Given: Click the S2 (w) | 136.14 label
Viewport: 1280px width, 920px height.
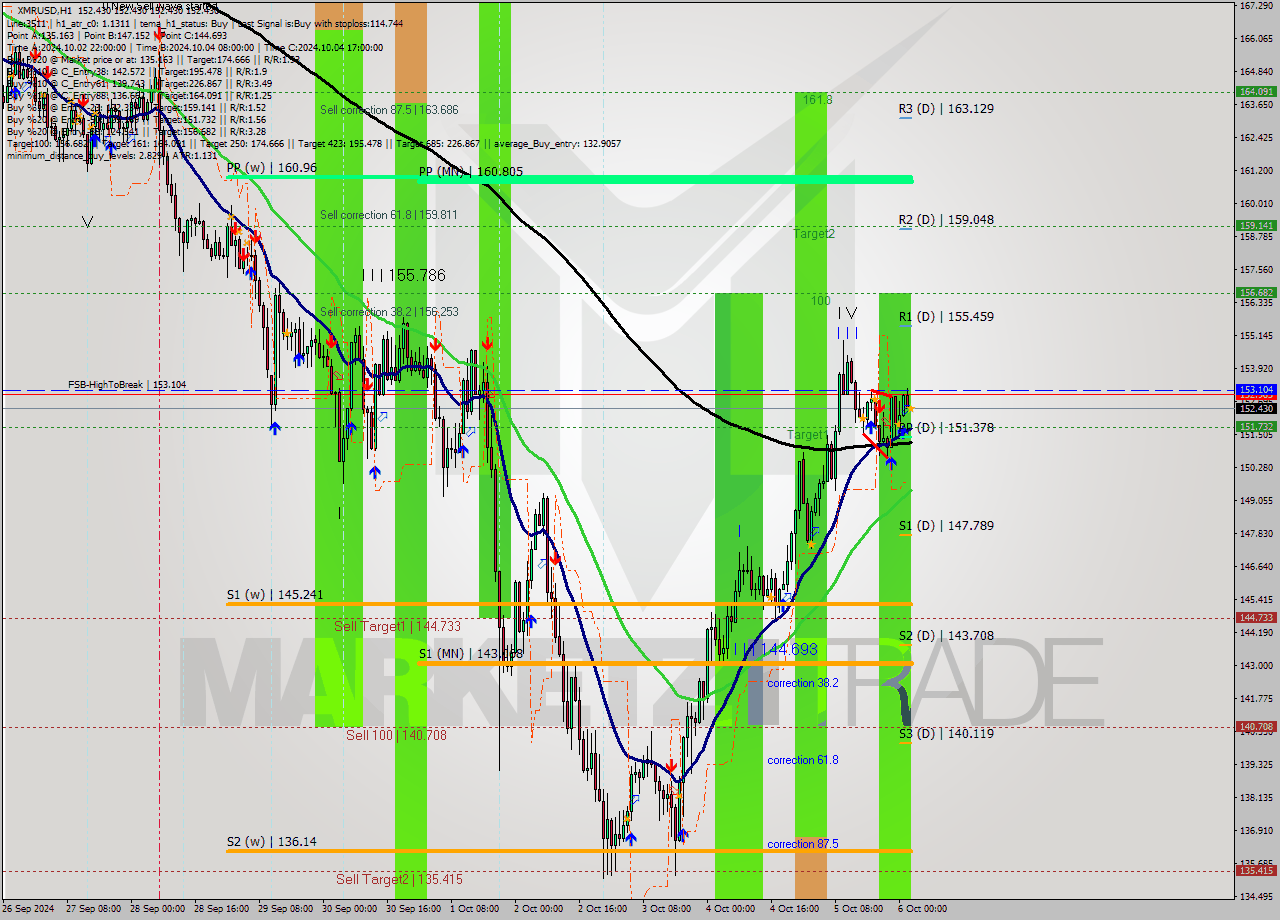Looking at the screenshot, I should coord(271,842).
